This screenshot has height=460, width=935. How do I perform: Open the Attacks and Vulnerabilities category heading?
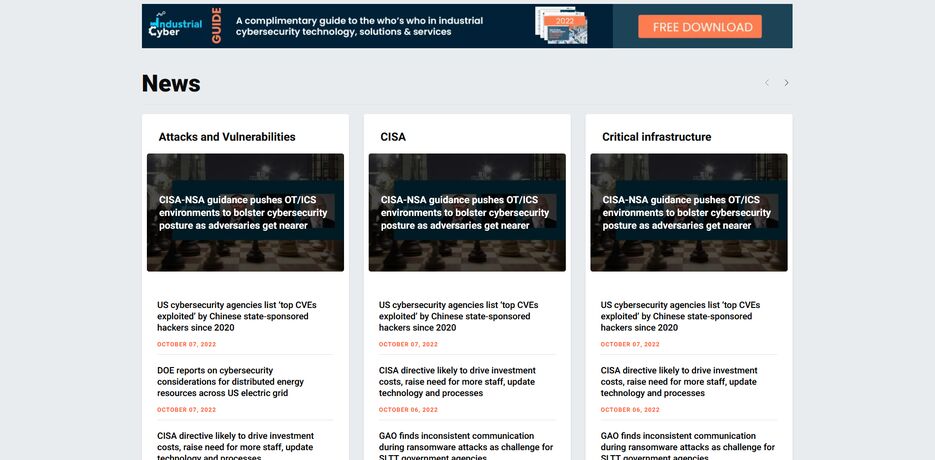point(227,137)
